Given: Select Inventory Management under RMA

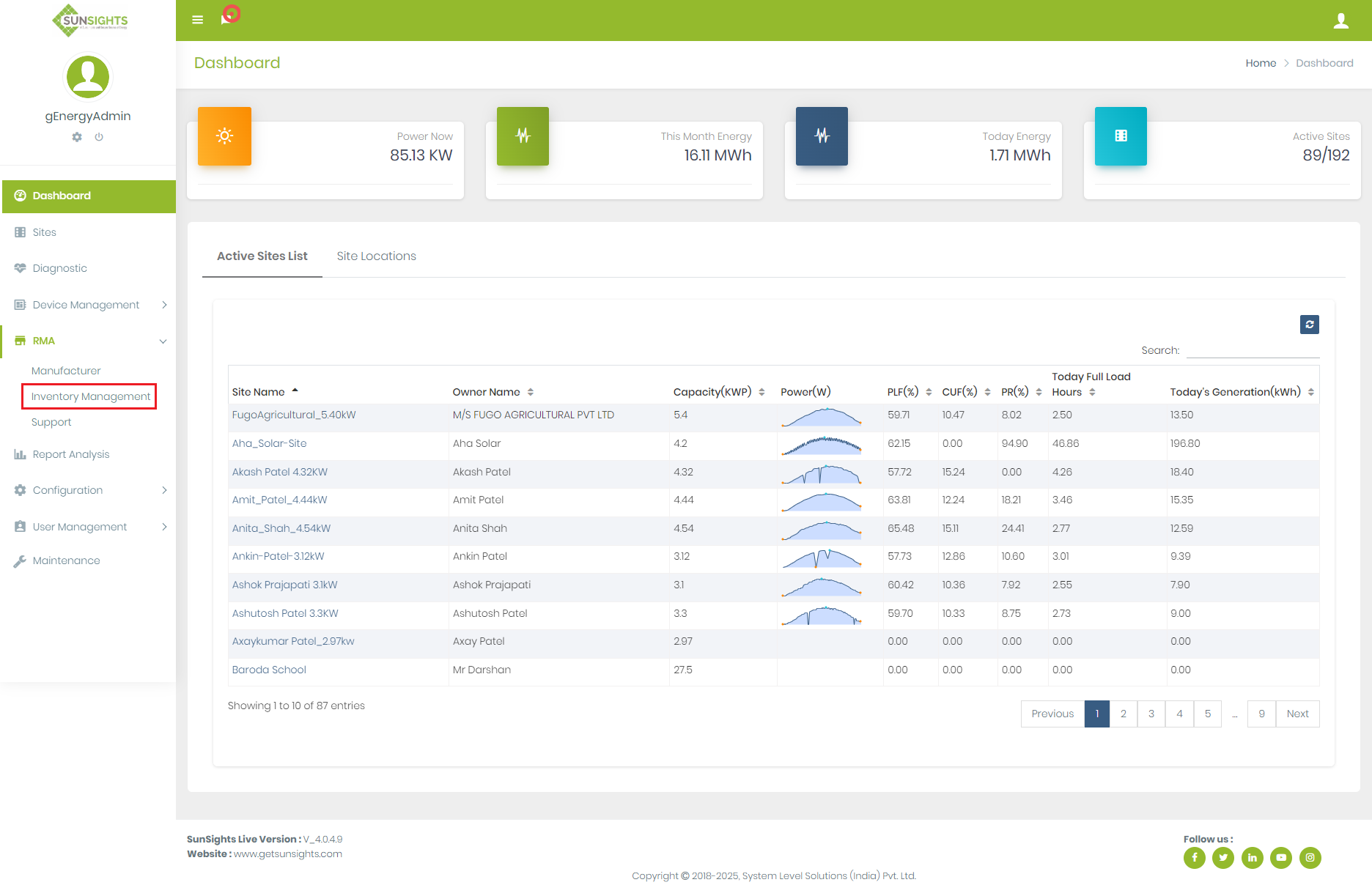Looking at the screenshot, I should [89, 396].
